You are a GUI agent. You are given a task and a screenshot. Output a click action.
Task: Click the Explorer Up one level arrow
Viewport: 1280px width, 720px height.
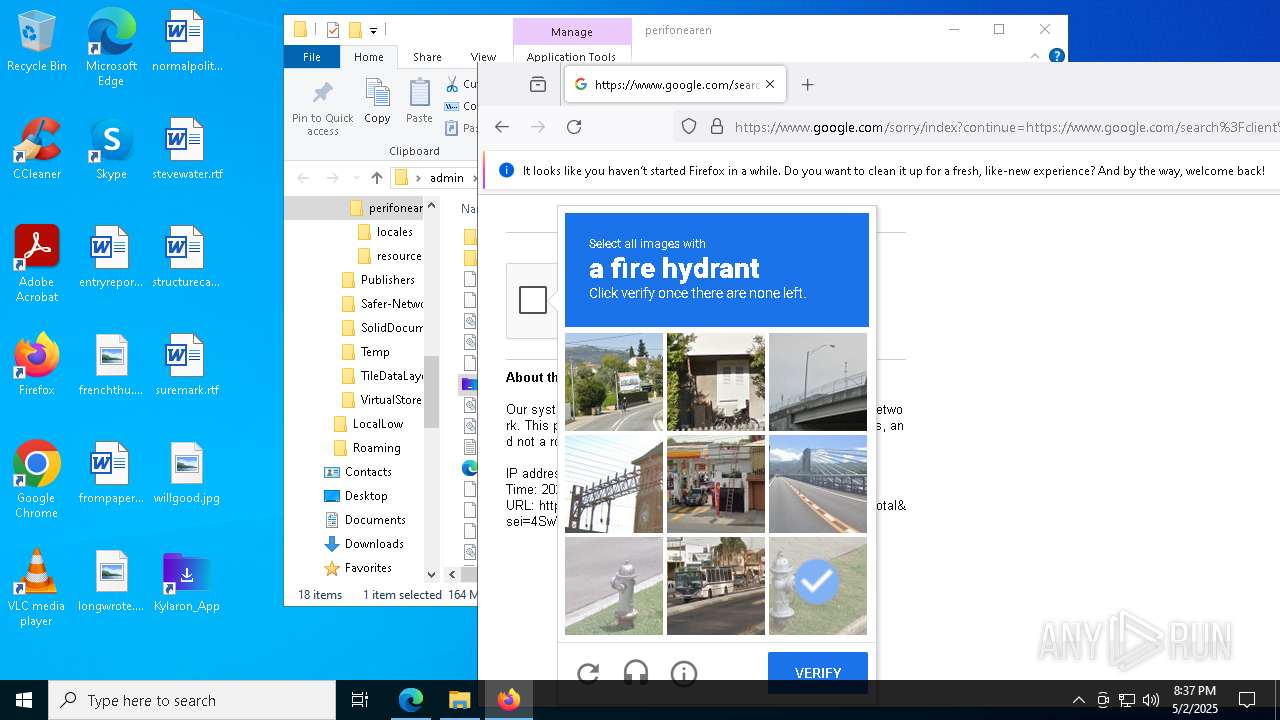[x=376, y=178]
